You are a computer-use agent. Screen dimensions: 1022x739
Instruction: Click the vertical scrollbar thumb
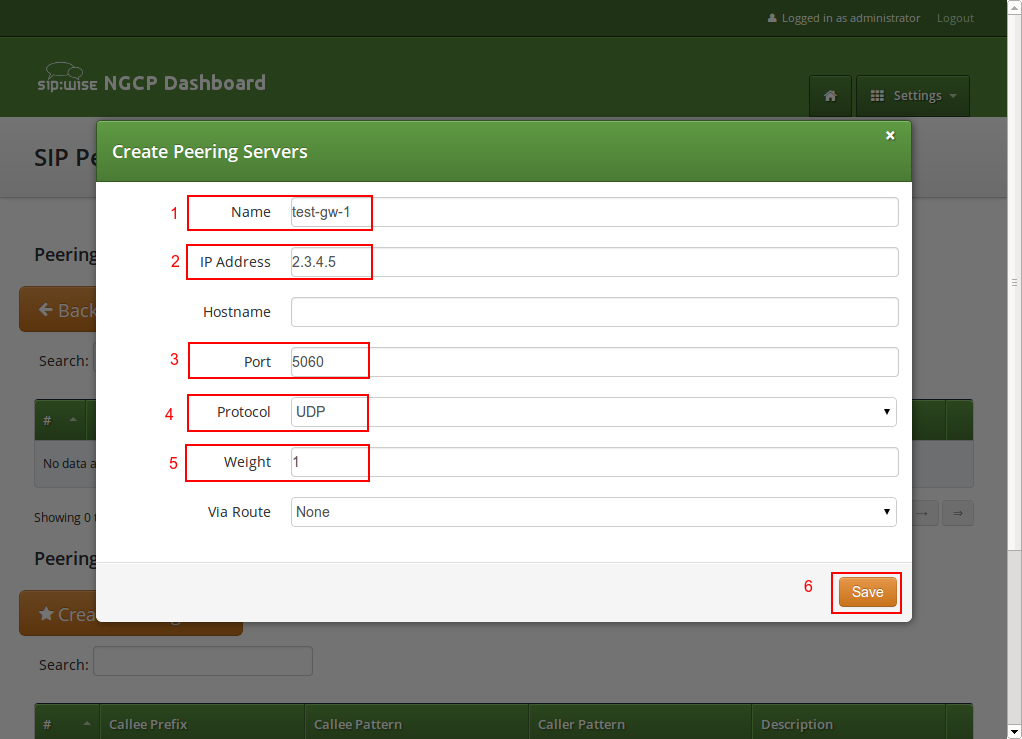(1015, 282)
